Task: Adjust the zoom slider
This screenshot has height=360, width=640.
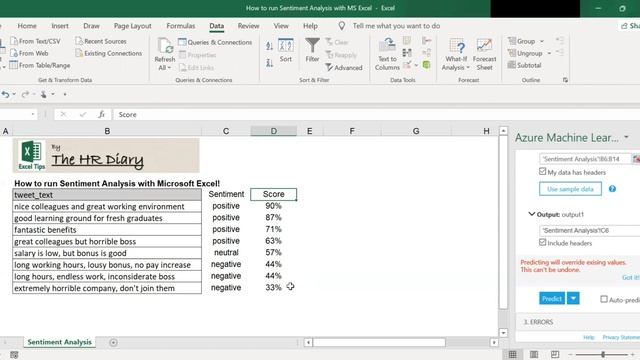Action: pos(603,354)
